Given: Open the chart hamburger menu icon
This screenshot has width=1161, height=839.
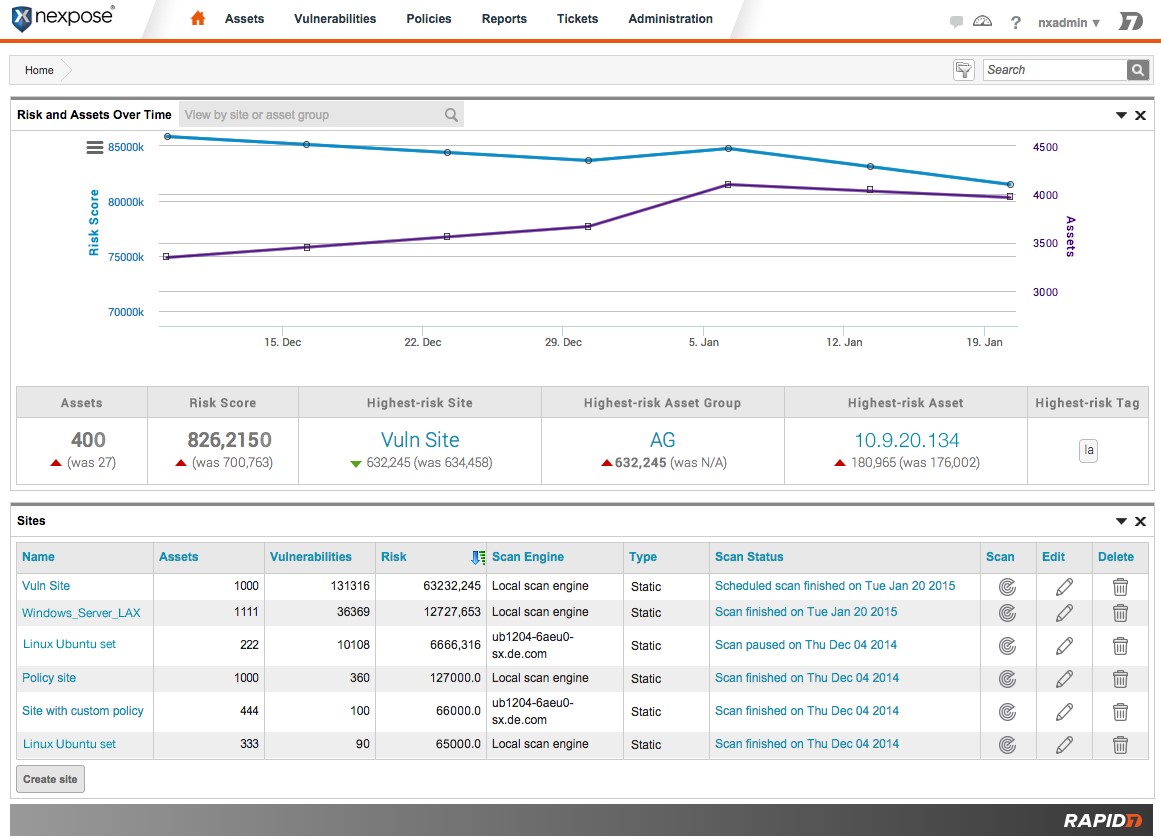Looking at the screenshot, I should click(x=95, y=148).
